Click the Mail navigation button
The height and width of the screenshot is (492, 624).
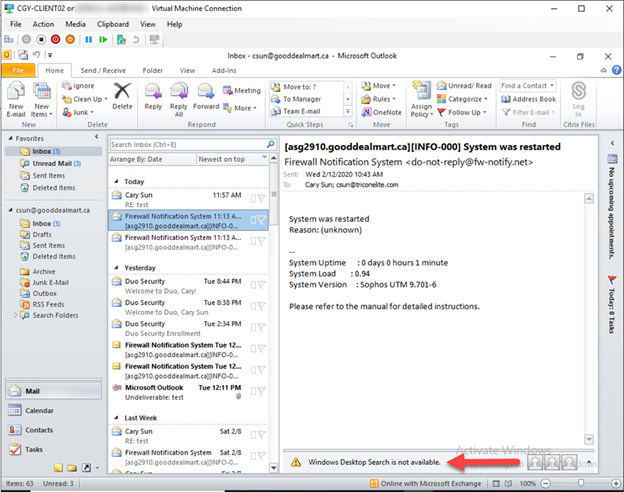pyautogui.click(x=53, y=391)
